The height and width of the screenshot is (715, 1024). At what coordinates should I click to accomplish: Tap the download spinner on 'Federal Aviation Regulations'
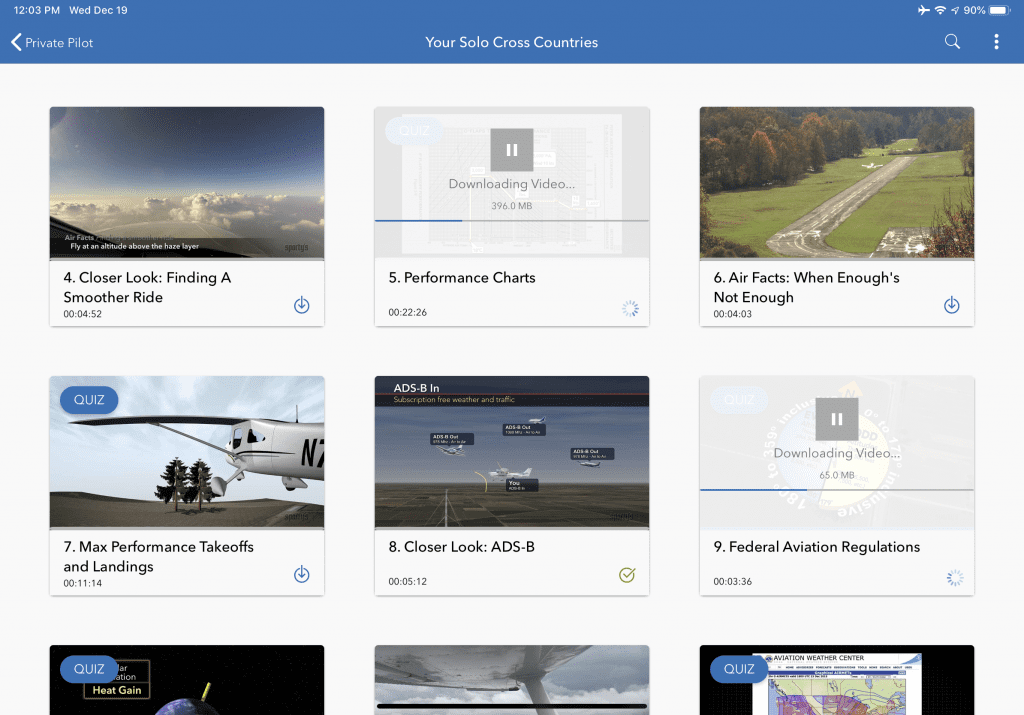tap(955, 577)
